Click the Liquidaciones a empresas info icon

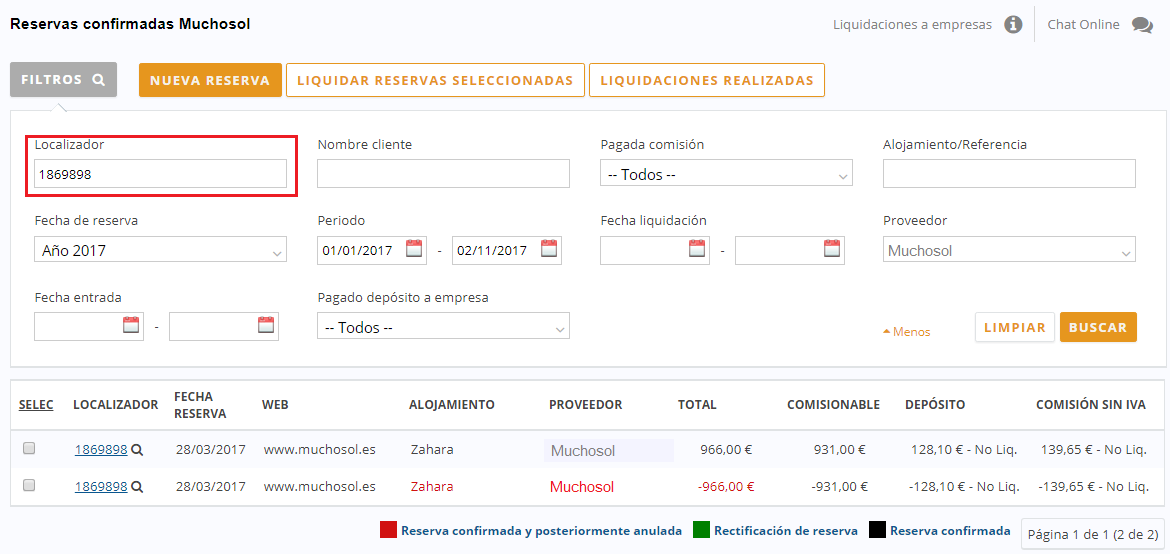[x=1013, y=25]
